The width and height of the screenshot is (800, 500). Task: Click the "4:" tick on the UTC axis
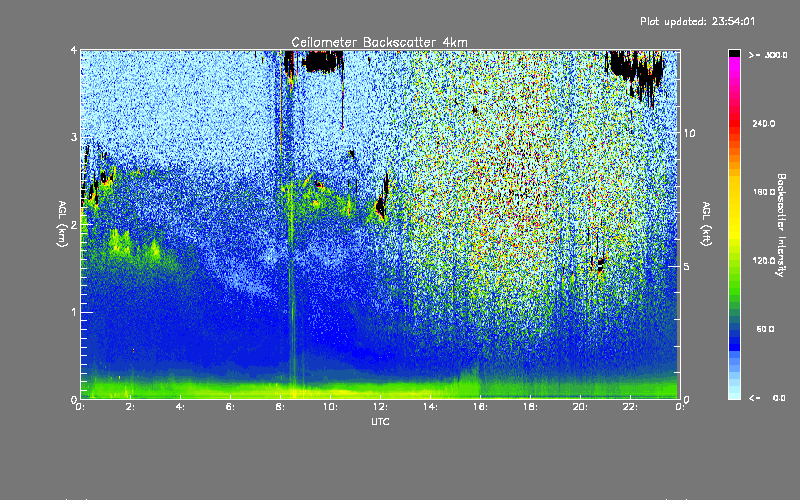click(x=180, y=407)
